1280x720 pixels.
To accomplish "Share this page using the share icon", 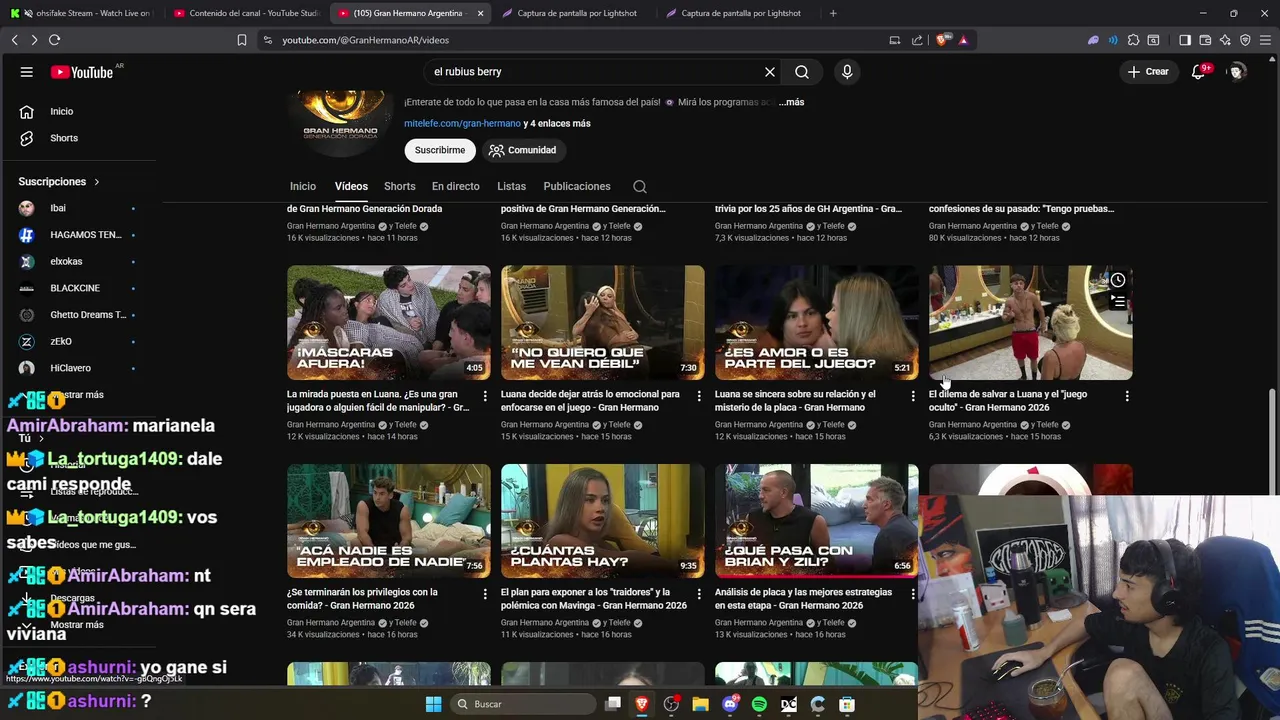I will pyautogui.click(x=917, y=40).
